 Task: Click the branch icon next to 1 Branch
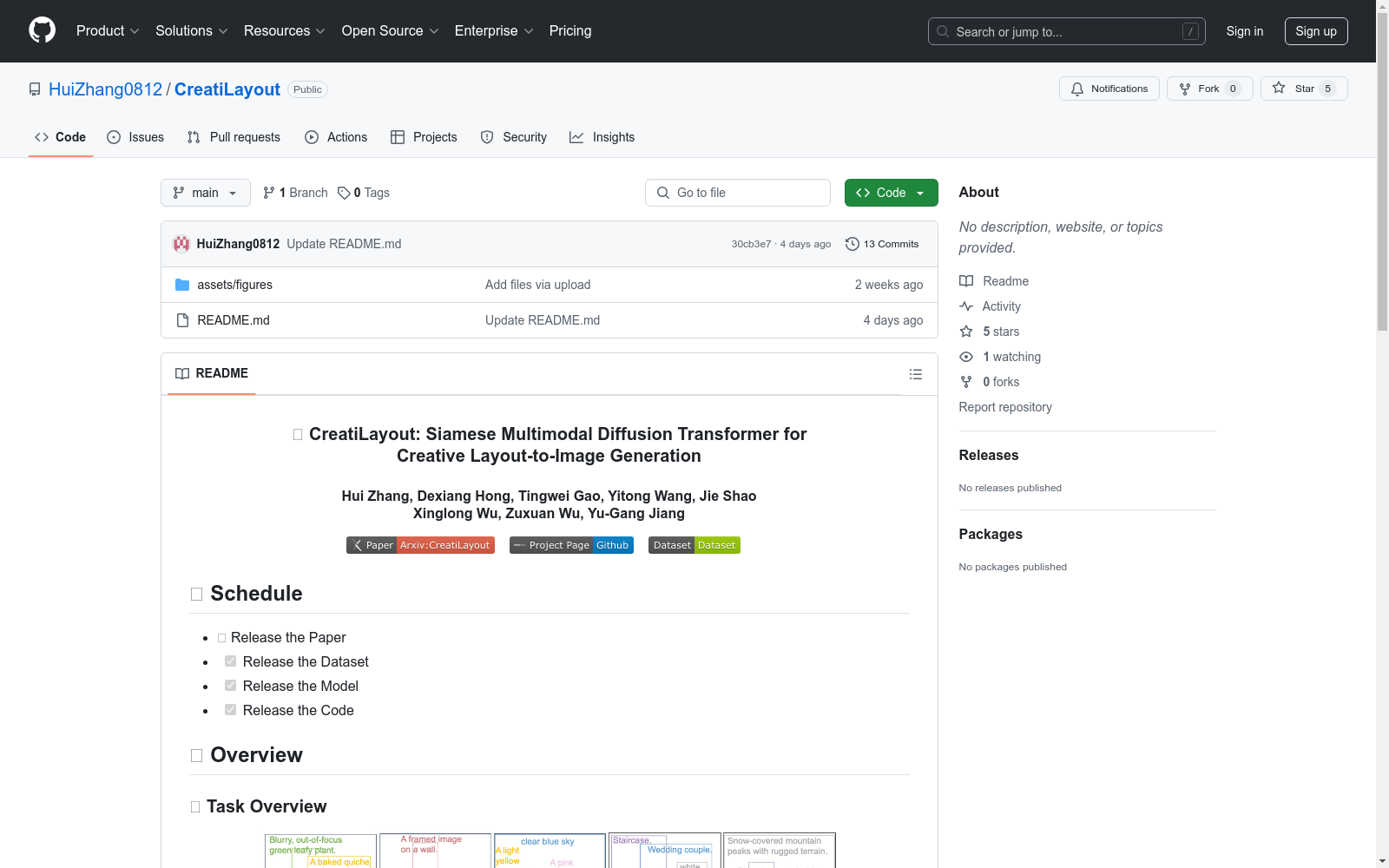(x=269, y=193)
